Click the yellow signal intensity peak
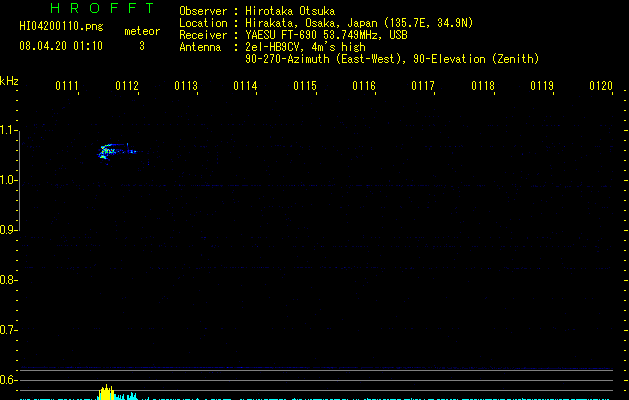The width and height of the screenshot is (629, 400). point(106,392)
